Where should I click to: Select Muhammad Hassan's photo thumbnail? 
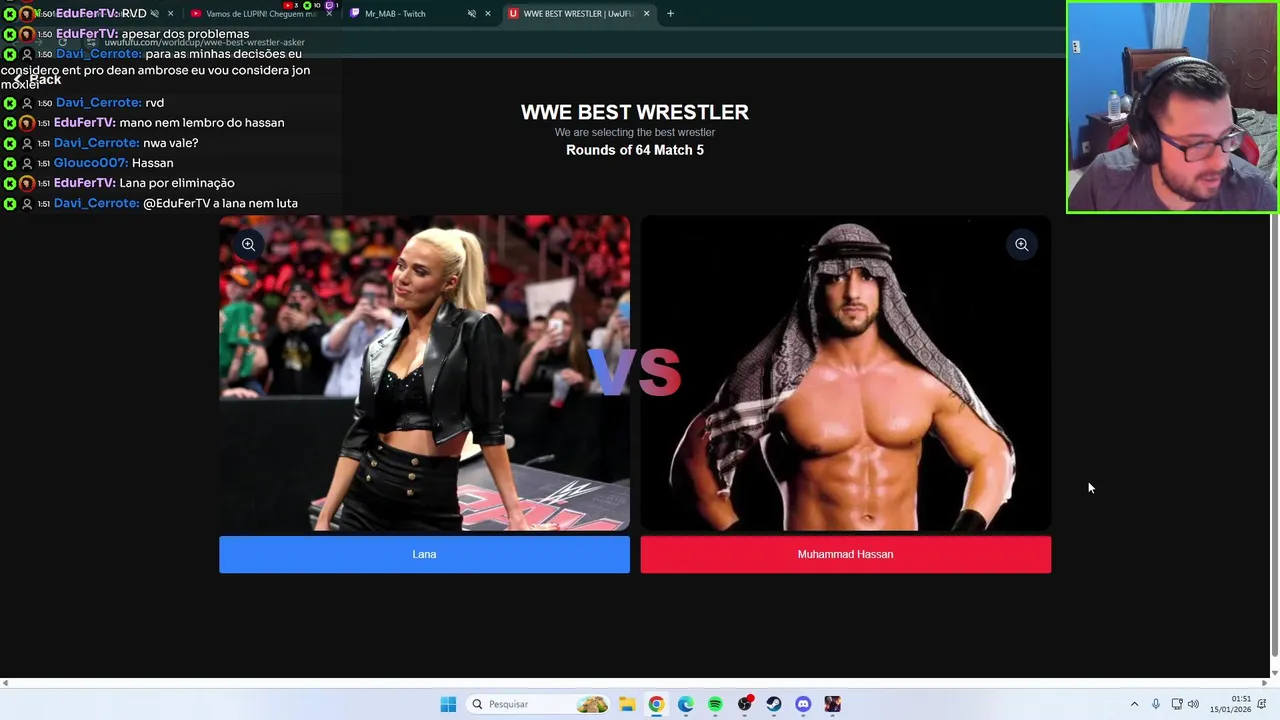point(845,373)
